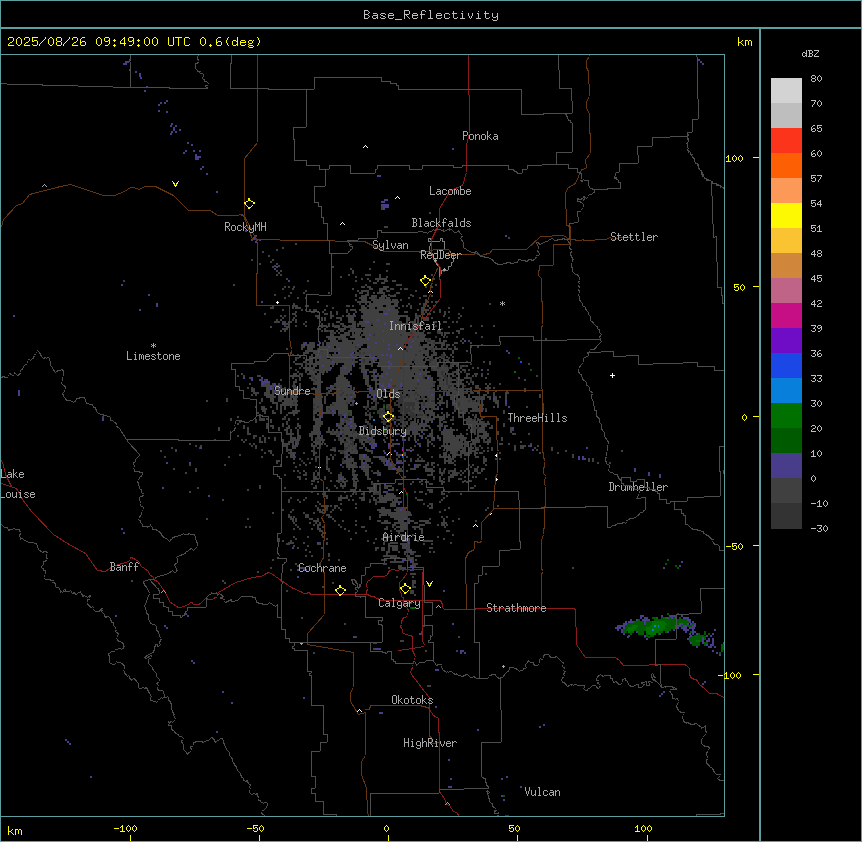862x842 pixels.
Task: Click the asterisk marker above Limestone
Action: [153, 346]
